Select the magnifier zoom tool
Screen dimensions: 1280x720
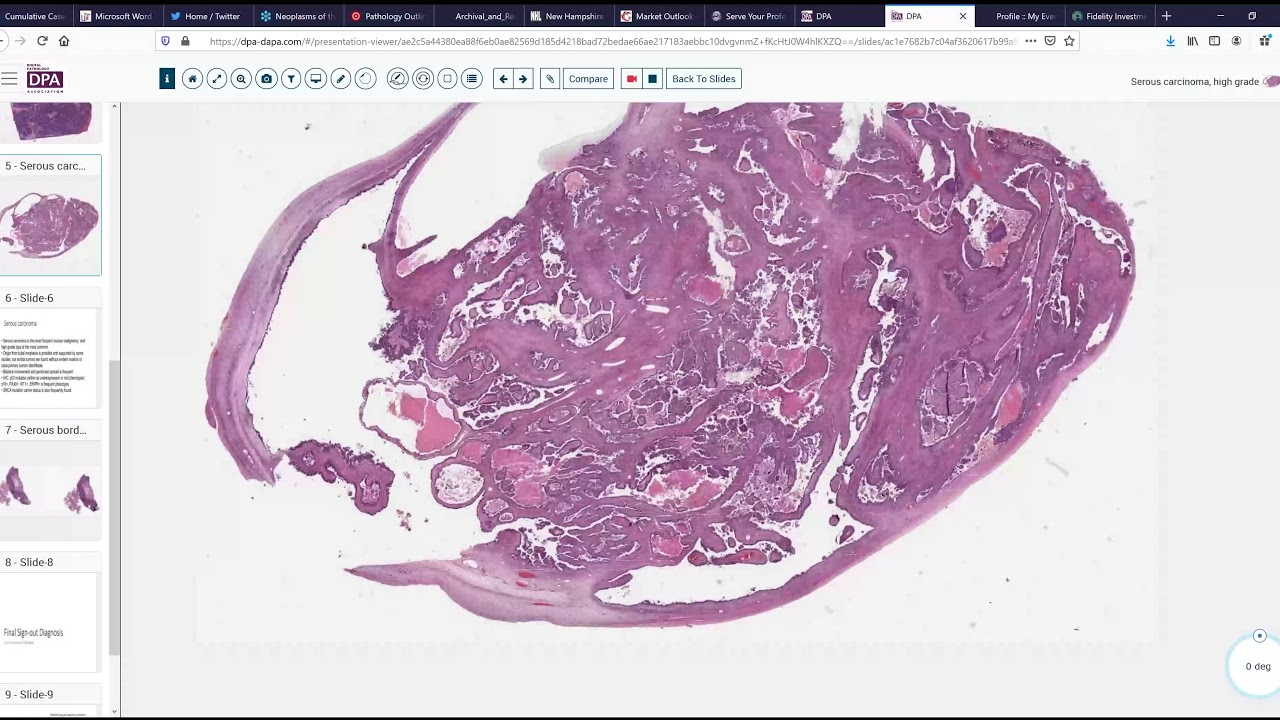[x=241, y=79]
